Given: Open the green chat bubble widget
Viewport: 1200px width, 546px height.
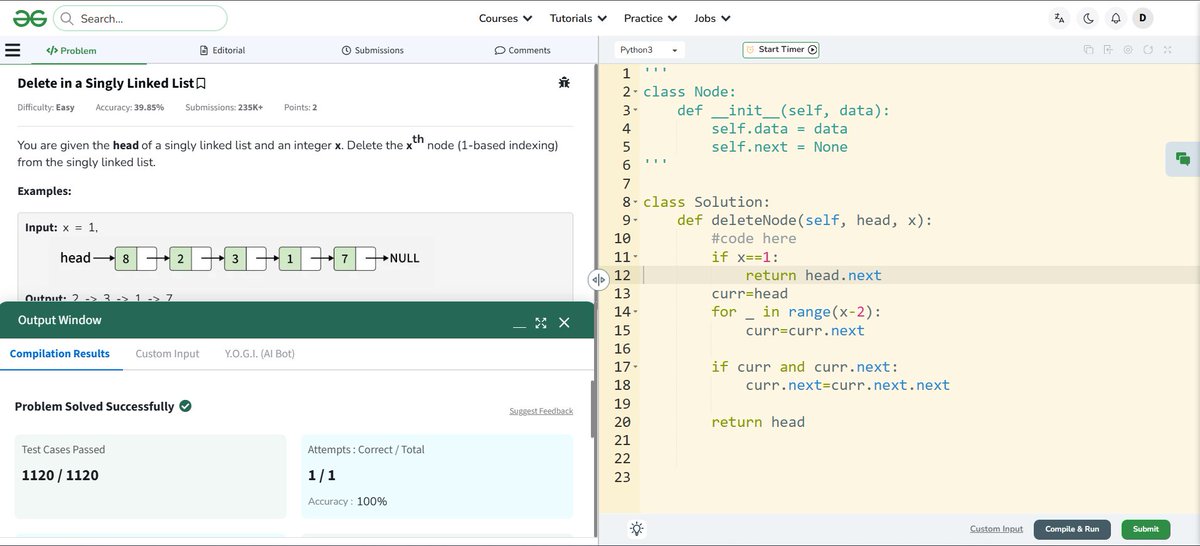Looking at the screenshot, I should (x=1183, y=159).
